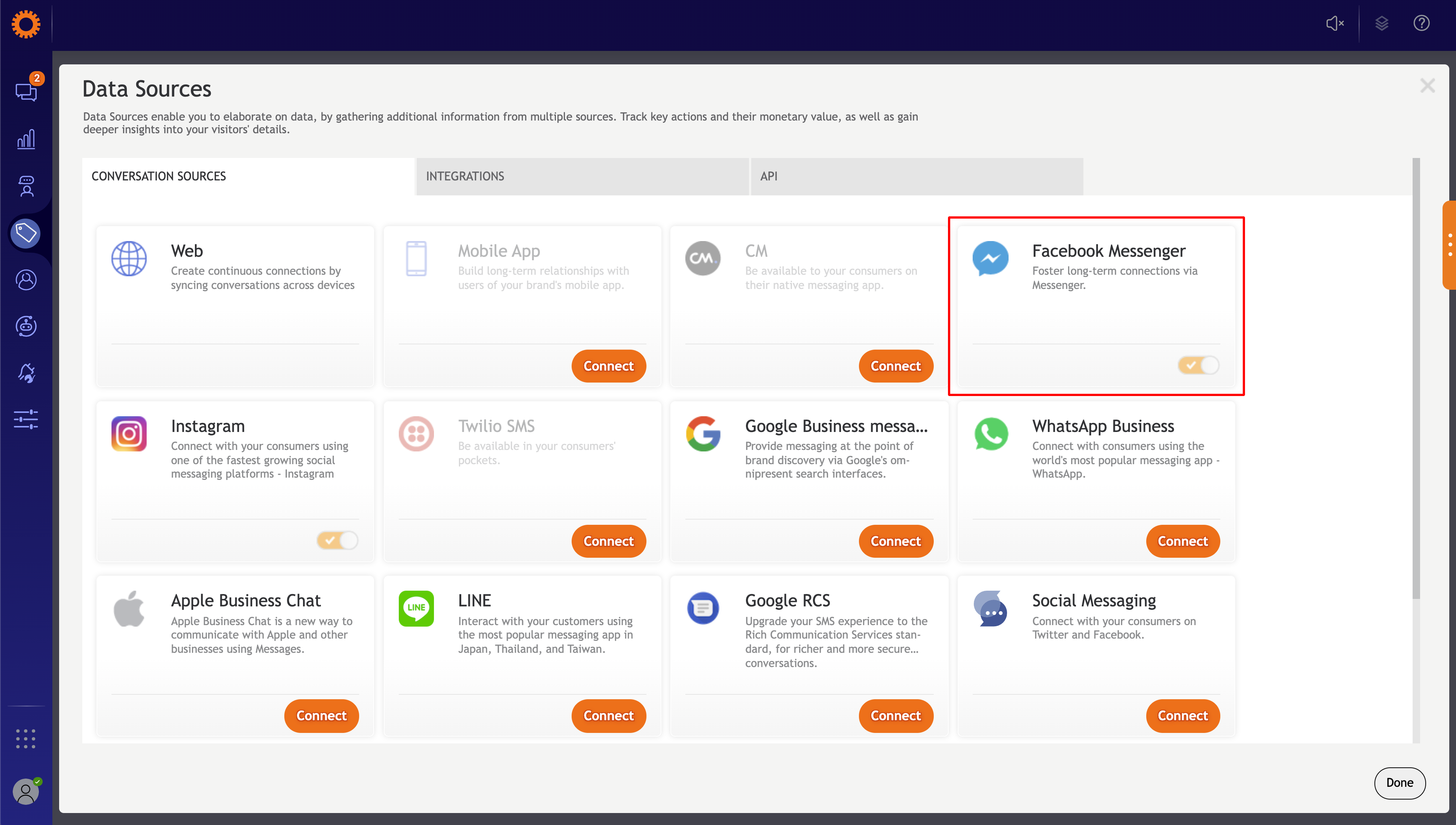
Task: Click the Web card title
Action: [187, 250]
